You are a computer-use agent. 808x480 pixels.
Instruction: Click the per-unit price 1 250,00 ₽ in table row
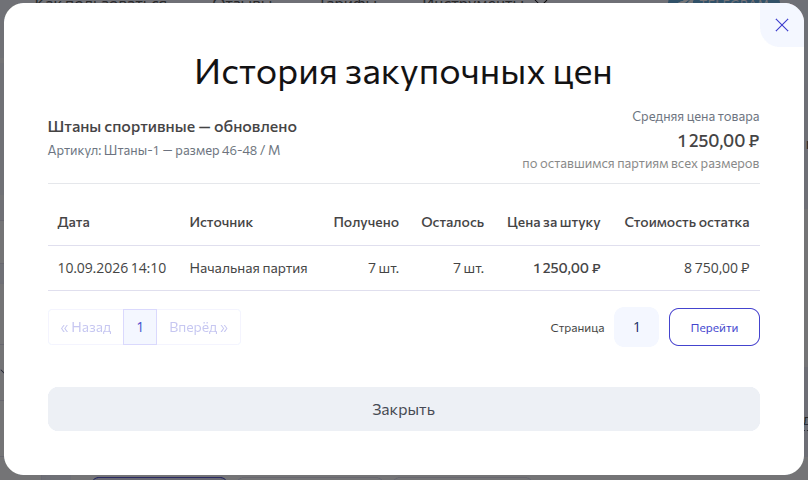567,268
